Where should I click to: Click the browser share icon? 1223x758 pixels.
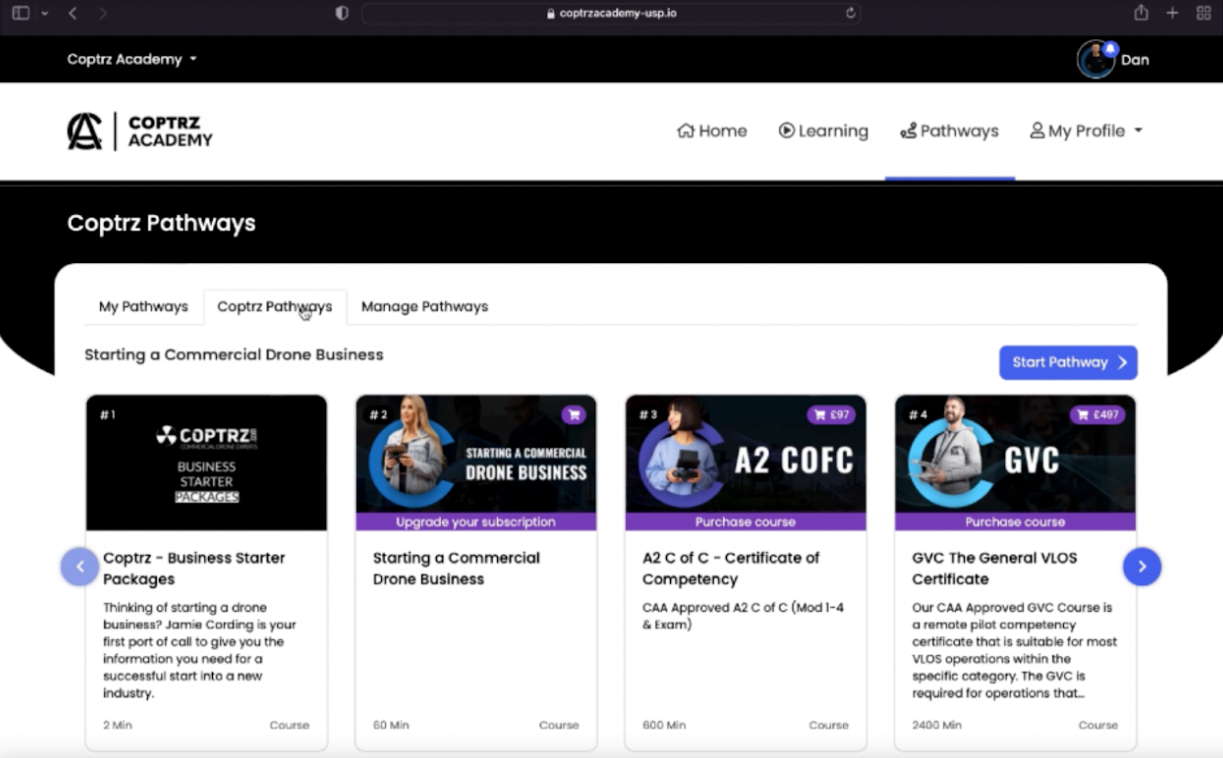coord(1141,13)
